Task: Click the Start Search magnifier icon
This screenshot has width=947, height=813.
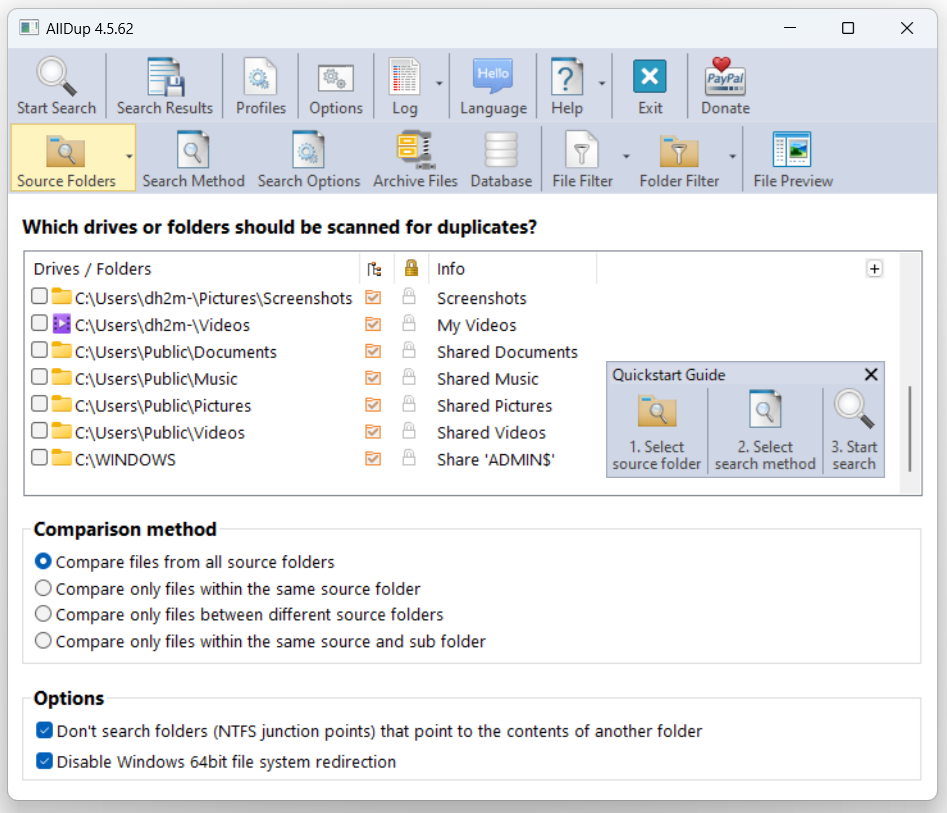Action: click(56, 77)
